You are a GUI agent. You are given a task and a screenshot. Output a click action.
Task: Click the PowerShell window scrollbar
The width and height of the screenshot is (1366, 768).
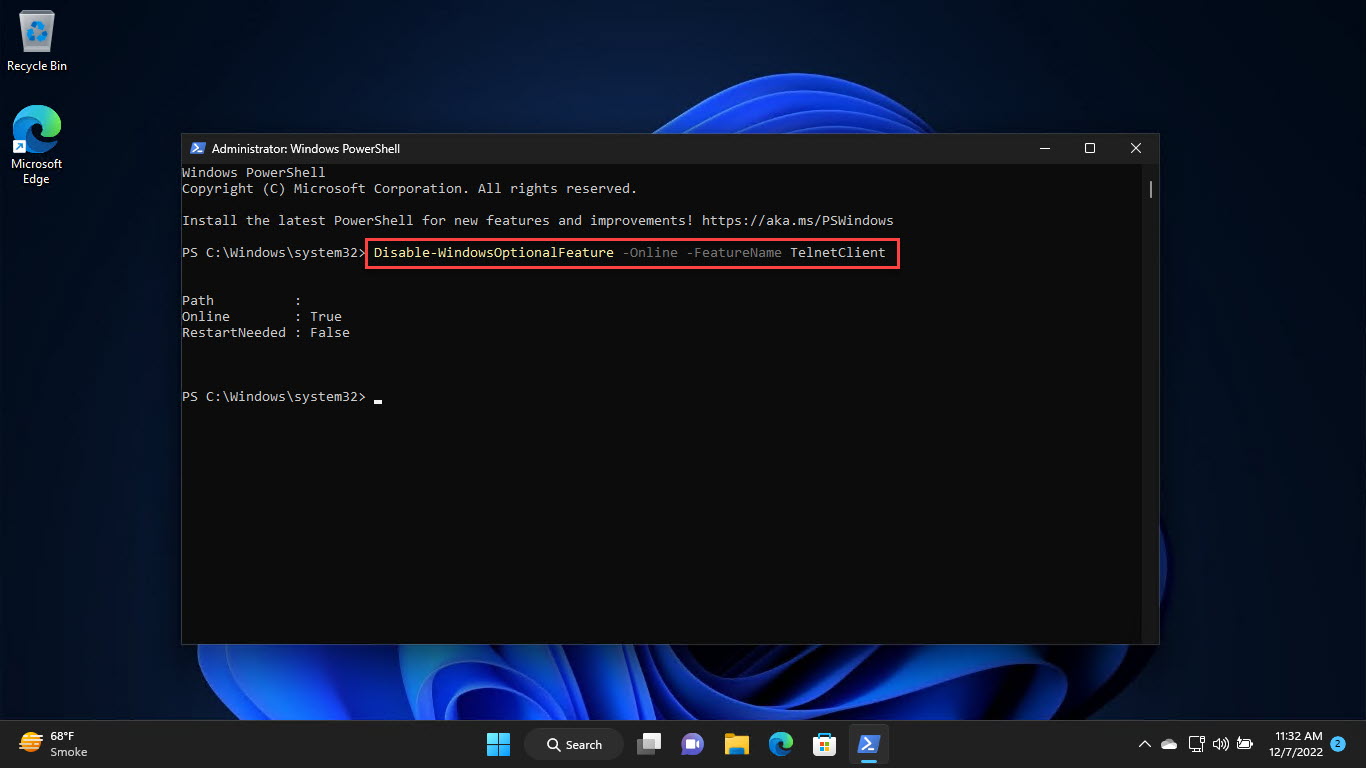[1150, 190]
